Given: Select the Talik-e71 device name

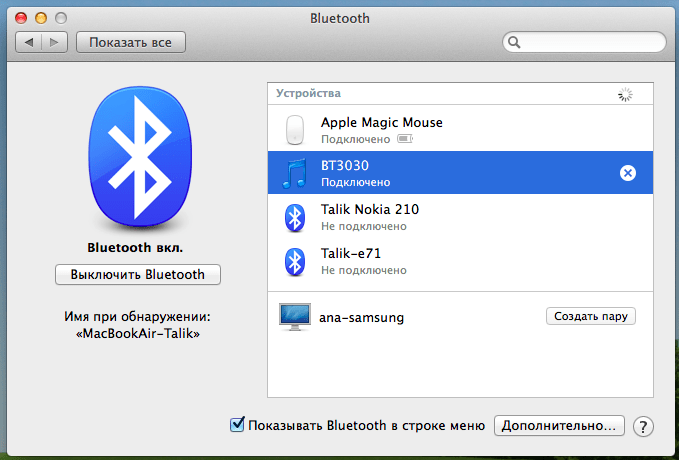Looking at the screenshot, I should pos(351,253).
